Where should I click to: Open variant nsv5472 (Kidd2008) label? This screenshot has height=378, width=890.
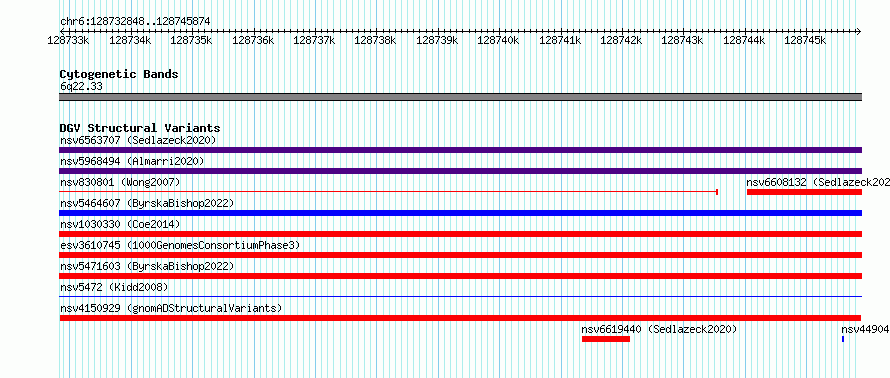click(114, 287)
